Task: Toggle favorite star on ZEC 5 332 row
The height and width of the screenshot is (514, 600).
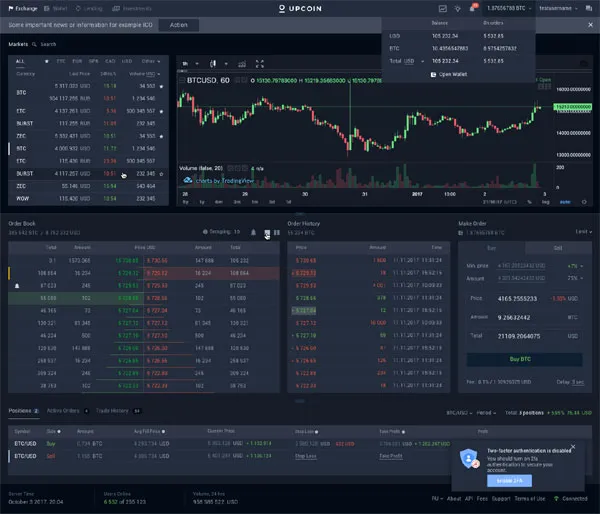Action: tap(161, 136)
